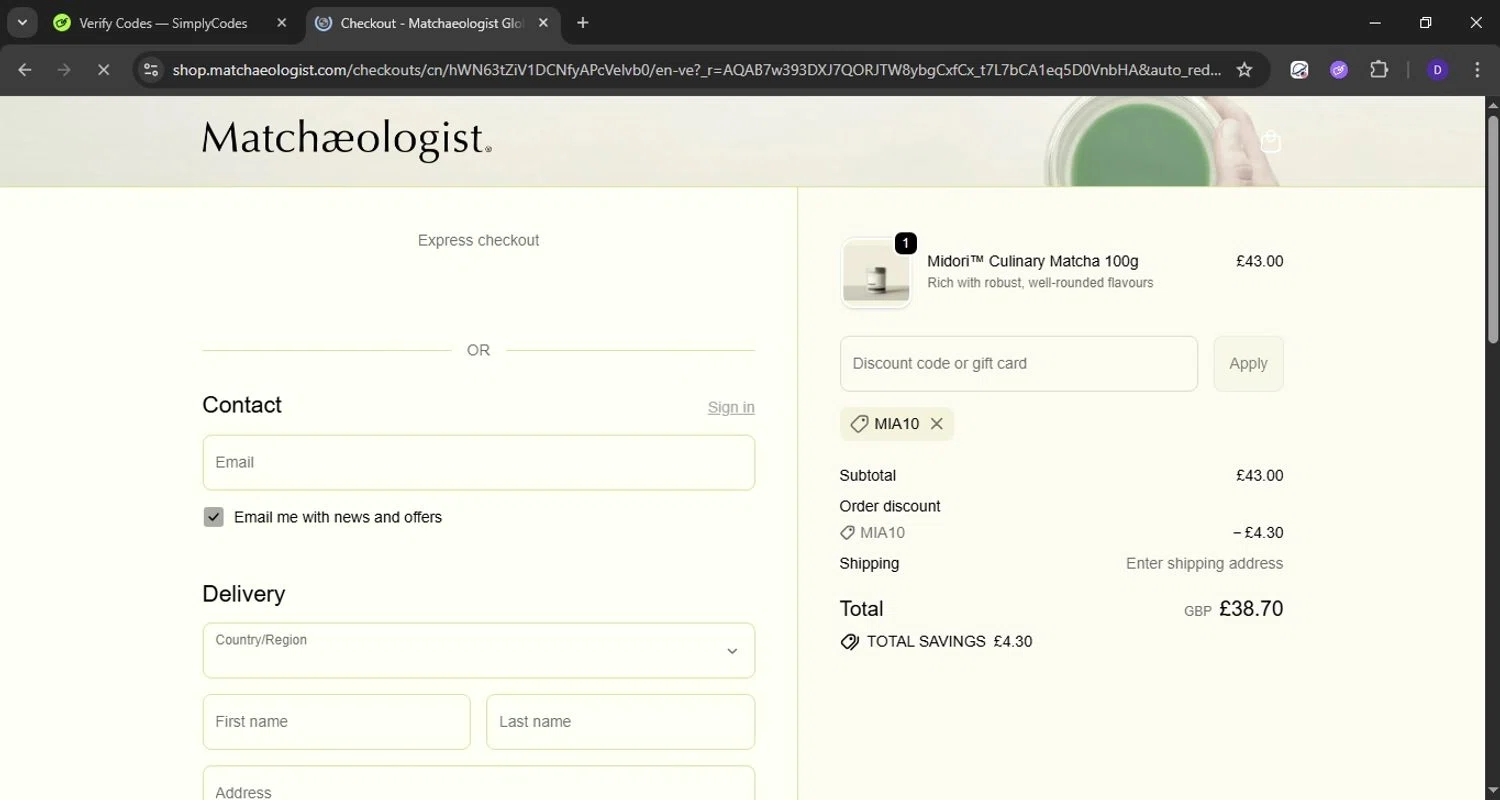View site information icon in address bar
Screen dimensions: 1500x800
tap(151, 69)
